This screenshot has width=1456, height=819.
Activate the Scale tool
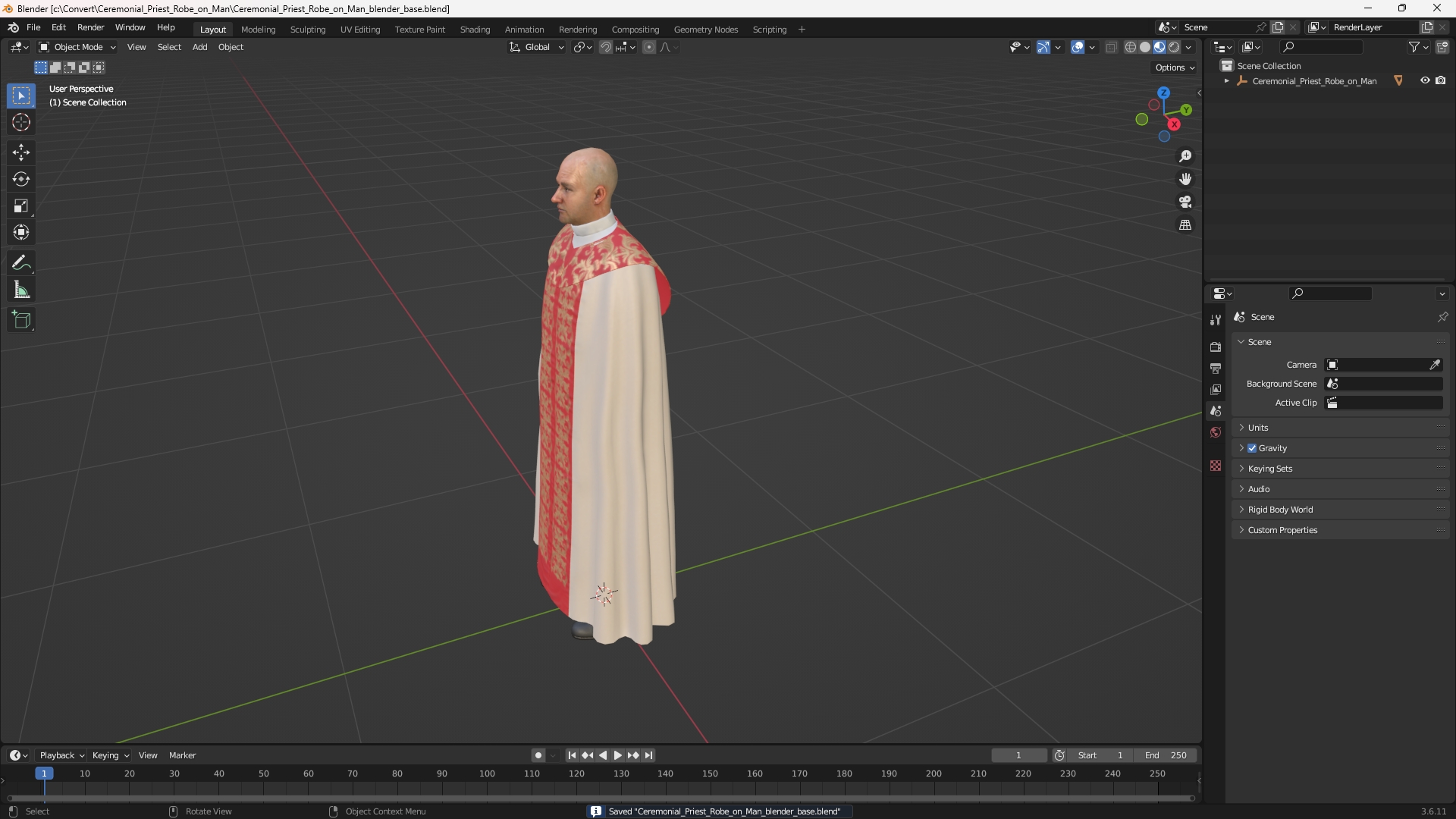(21, 206)
